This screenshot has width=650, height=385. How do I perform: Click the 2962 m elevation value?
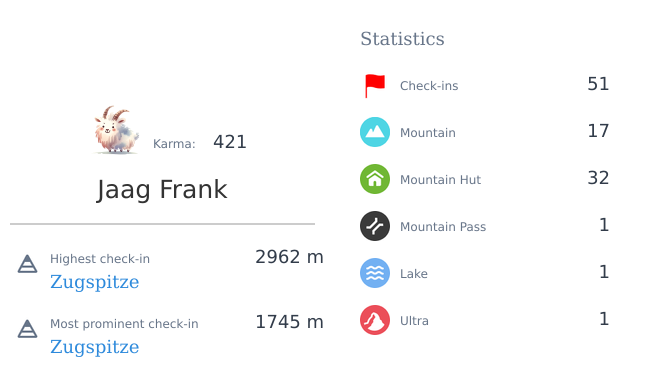pos(289,257)
